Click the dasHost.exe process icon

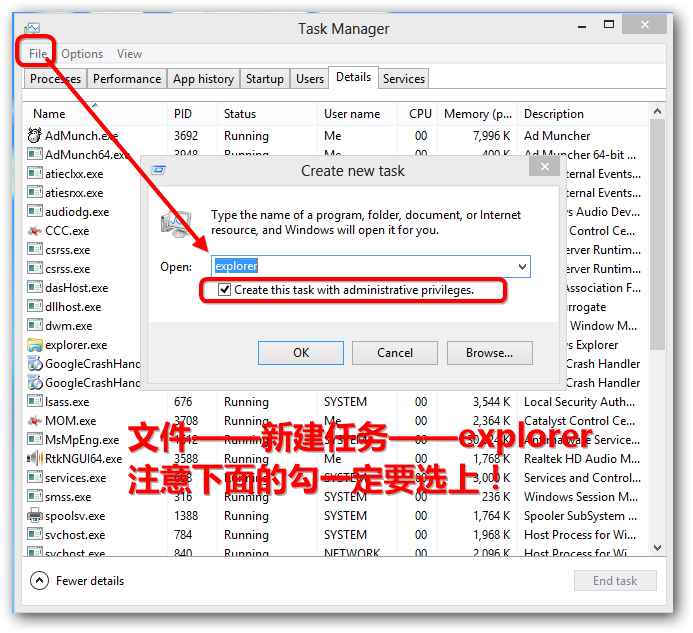(x=34, y=287)
